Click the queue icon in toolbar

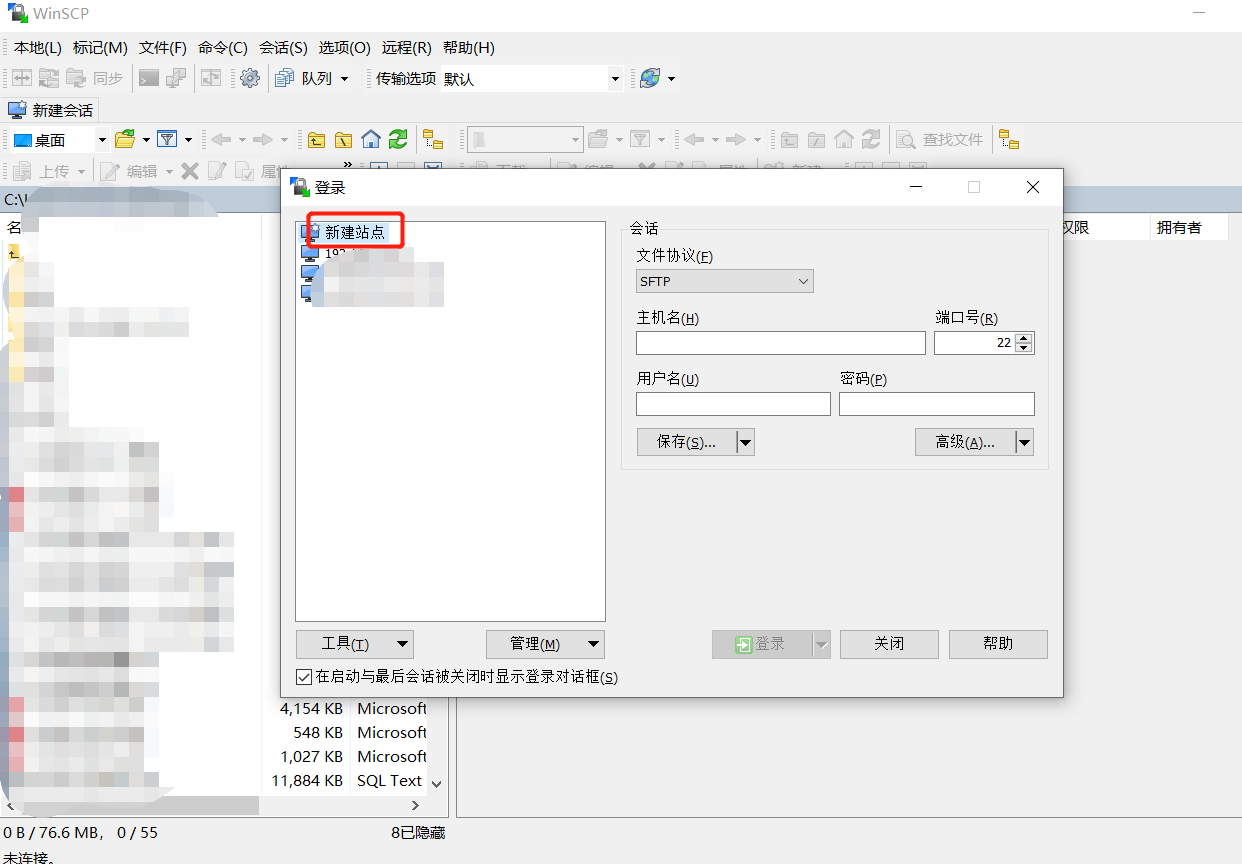coord(284,78)
